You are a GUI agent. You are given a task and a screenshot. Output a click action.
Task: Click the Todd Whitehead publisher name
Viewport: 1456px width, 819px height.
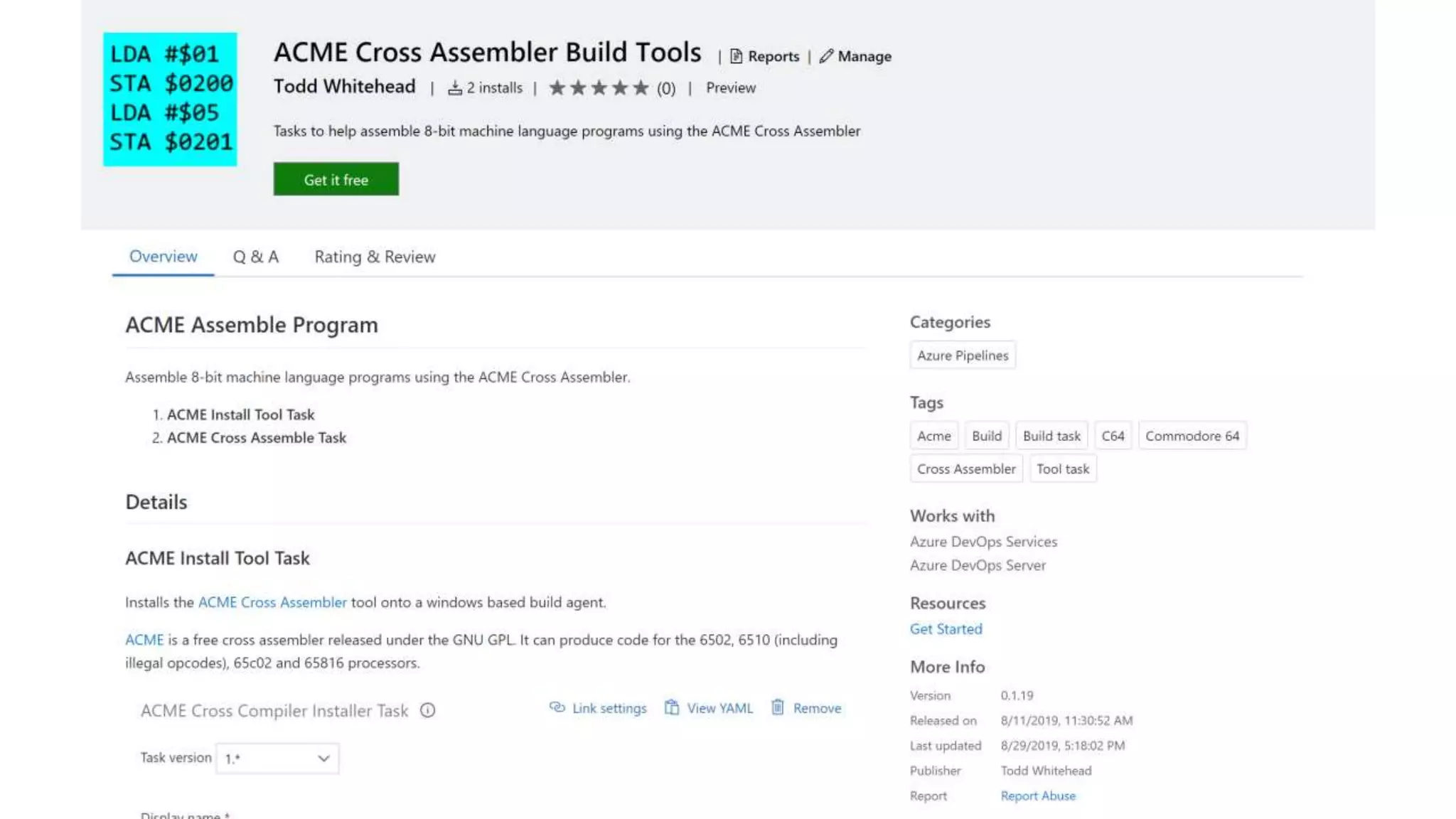[x=344, y=87]
